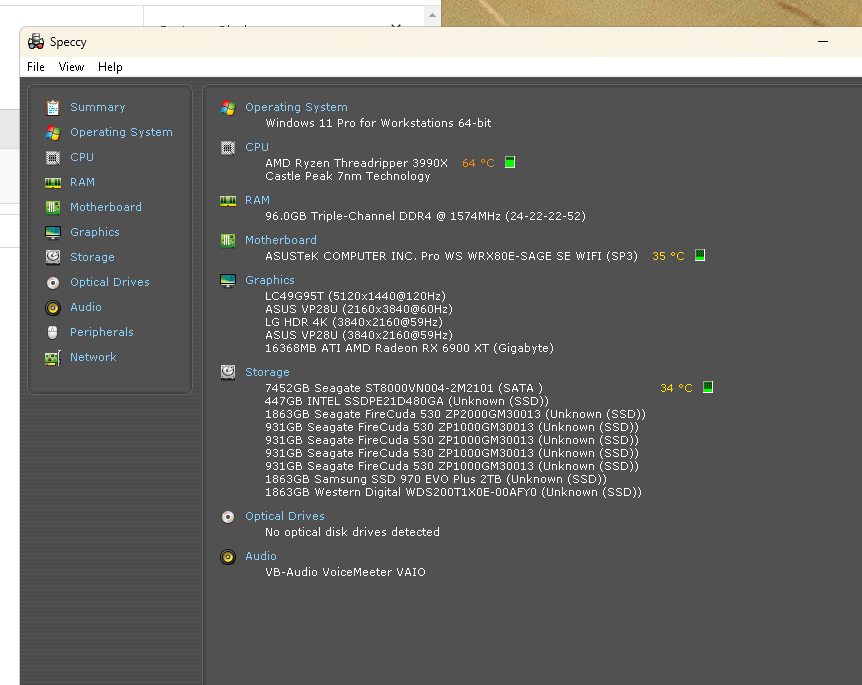862x685 pixels.
Task: Click the green storage temperature indicator icon
Action: pyautogui.click(x=708, y=387)
